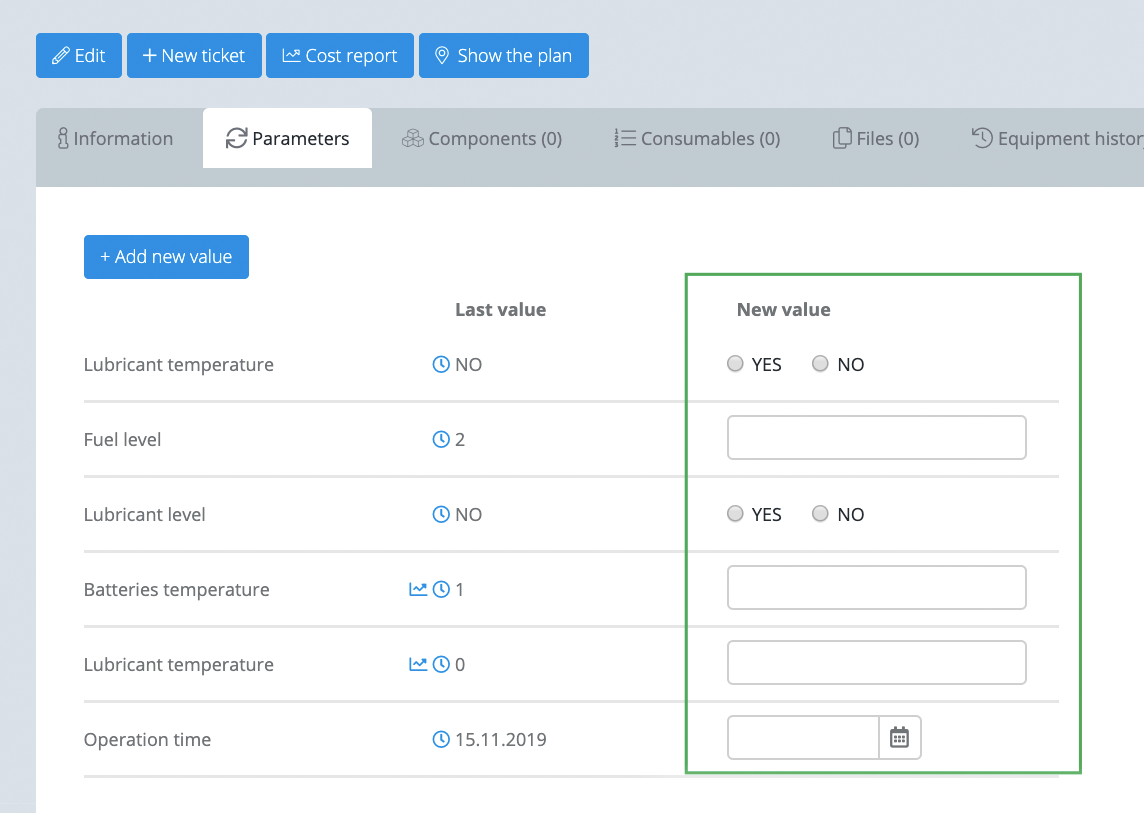Open the Components (0) tab
The image size is (1144, 813).
tap(482, 139)
